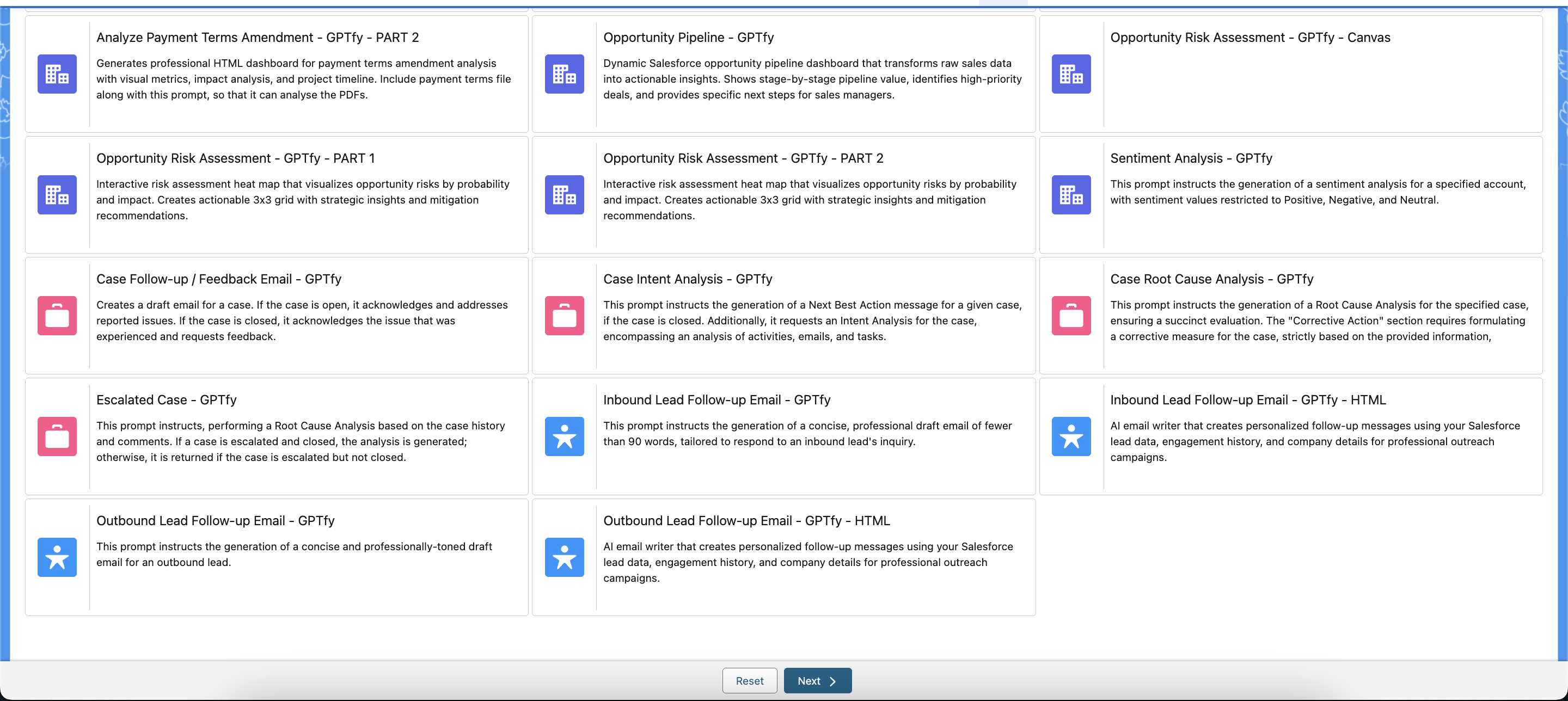Select the Sentiment Analysis prompt description text

point(1317,192)
